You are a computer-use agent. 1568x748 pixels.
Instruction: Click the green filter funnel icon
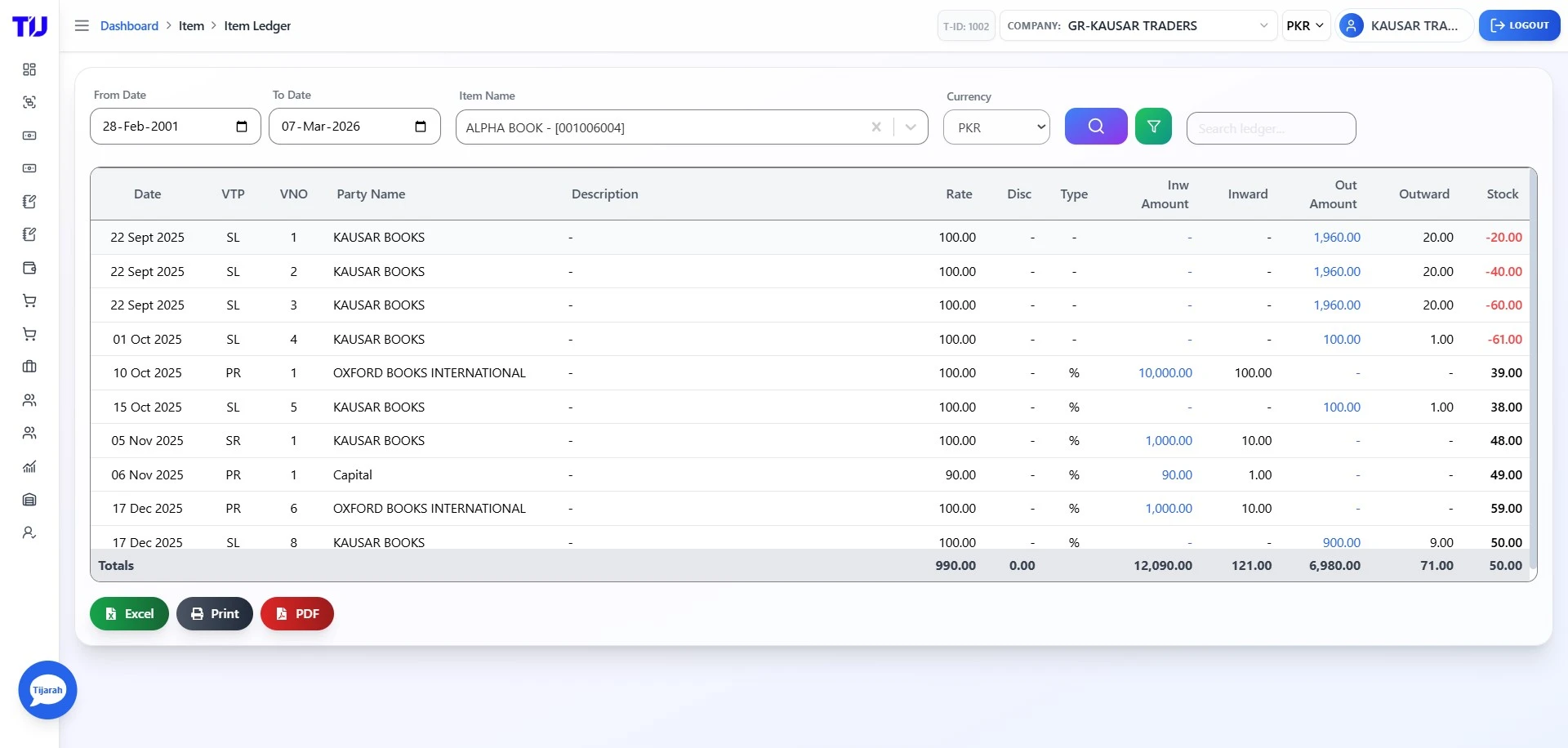coord(1153,126)
